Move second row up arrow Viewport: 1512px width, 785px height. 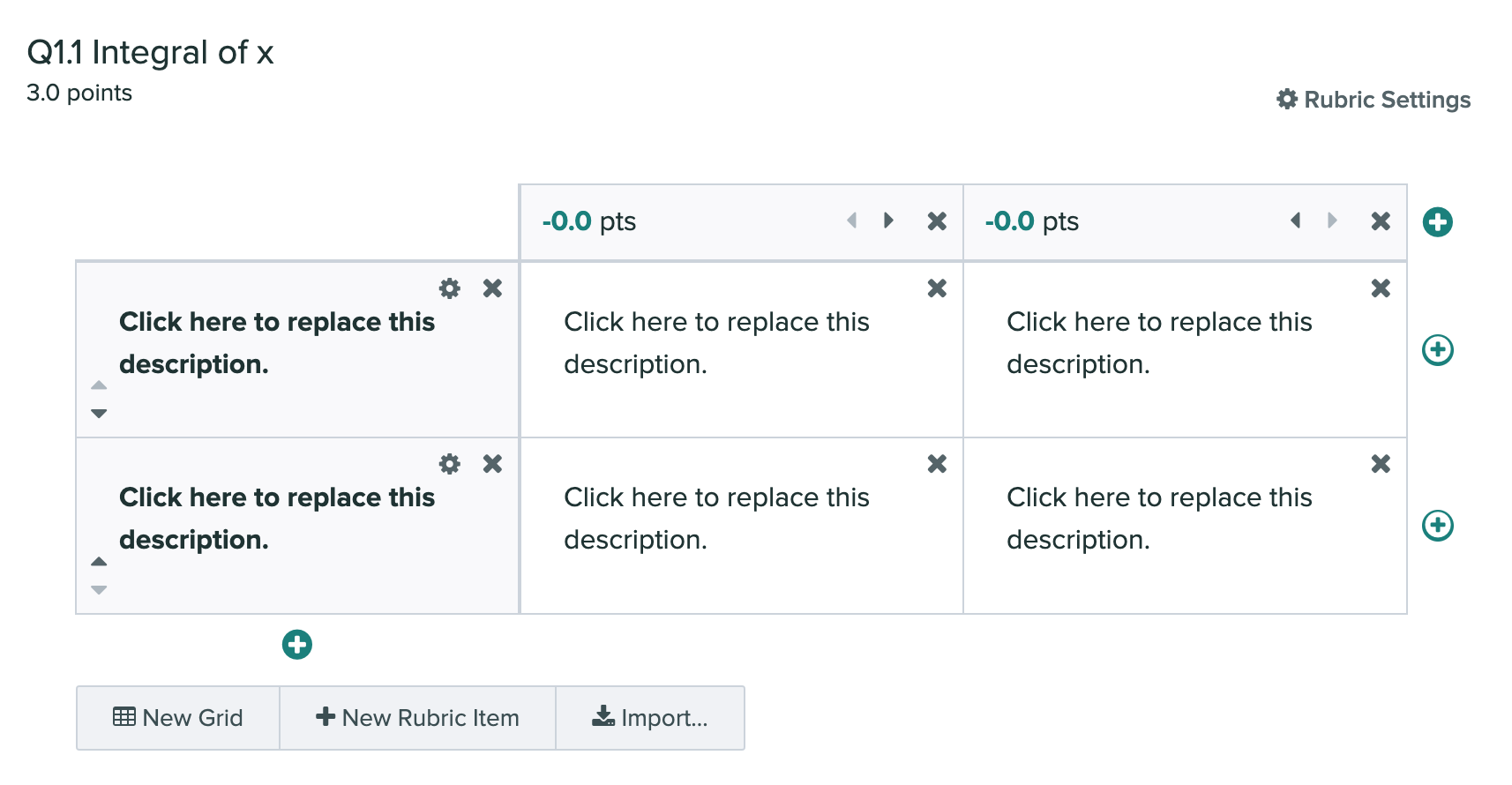99,561
